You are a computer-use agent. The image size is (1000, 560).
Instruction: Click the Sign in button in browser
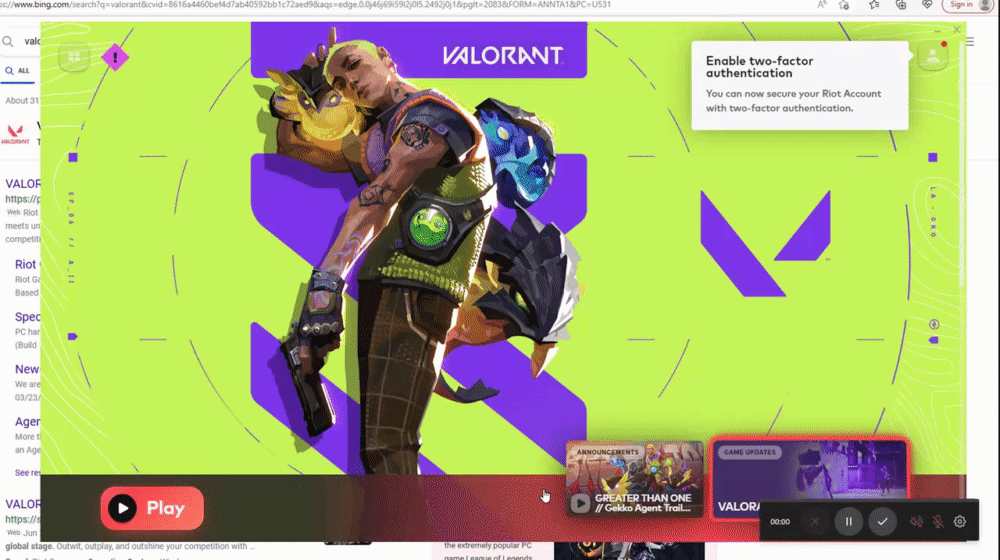pyautogui.click(x=961, y=5)
